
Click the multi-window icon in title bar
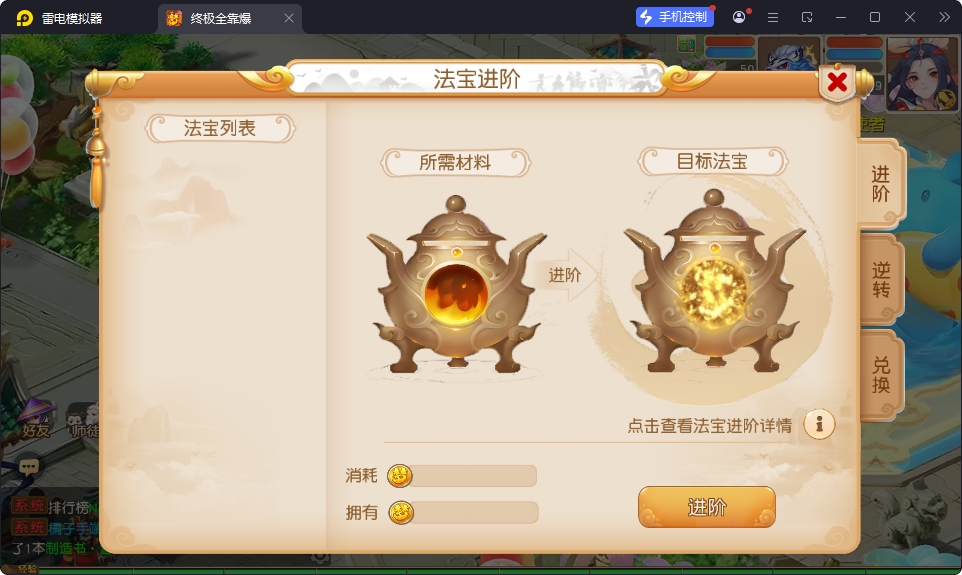click(x=807, y=18)
